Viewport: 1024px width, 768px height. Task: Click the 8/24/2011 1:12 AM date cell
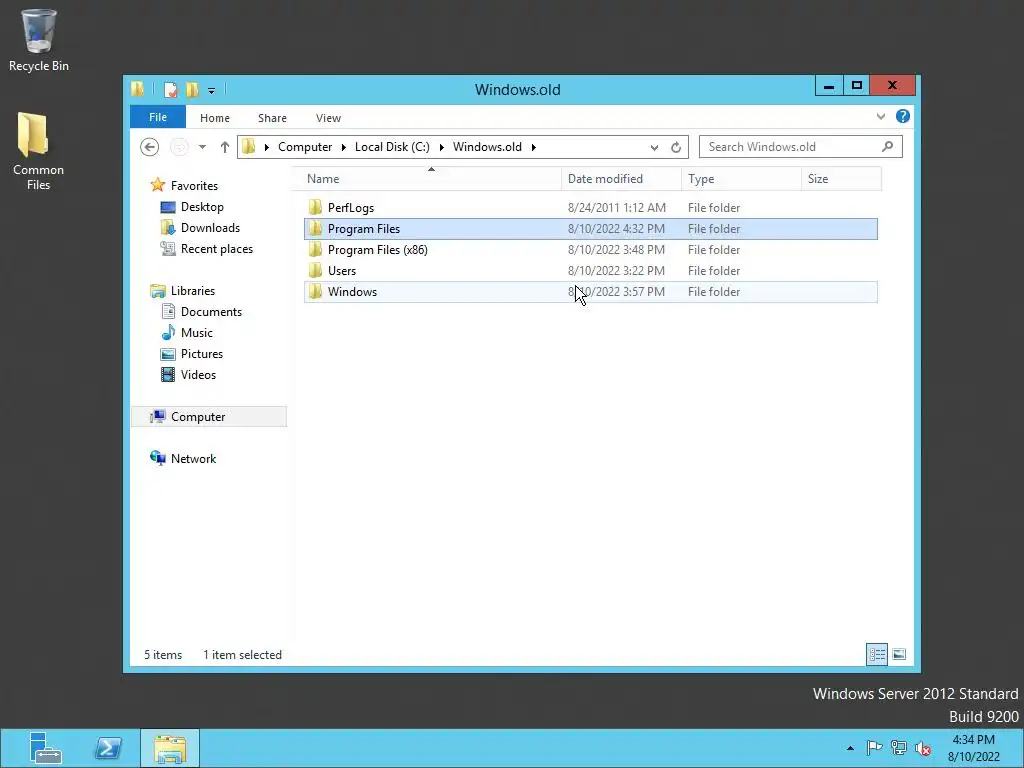click(x=616, y=208)
